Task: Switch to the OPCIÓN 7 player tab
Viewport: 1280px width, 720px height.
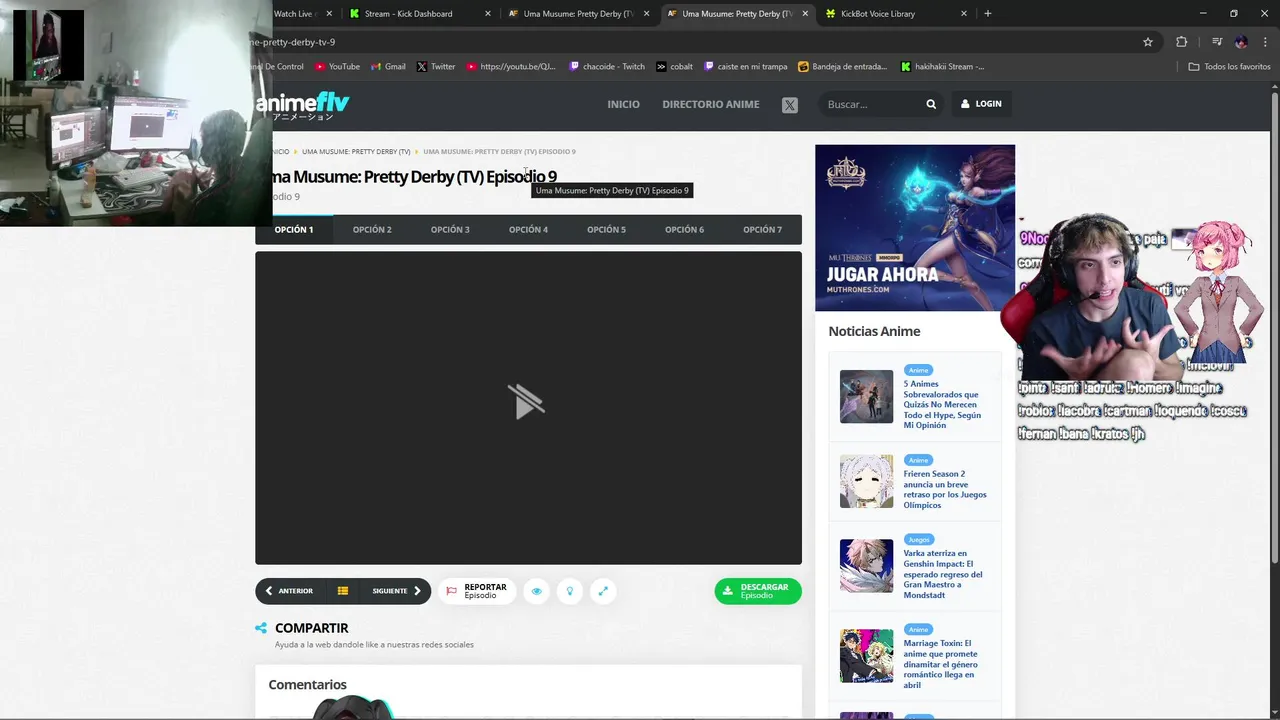Action: 762,230
